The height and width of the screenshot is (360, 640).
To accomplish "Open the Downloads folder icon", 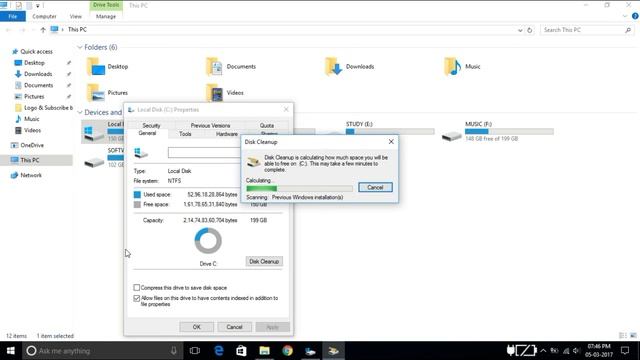I will (333, 67).
